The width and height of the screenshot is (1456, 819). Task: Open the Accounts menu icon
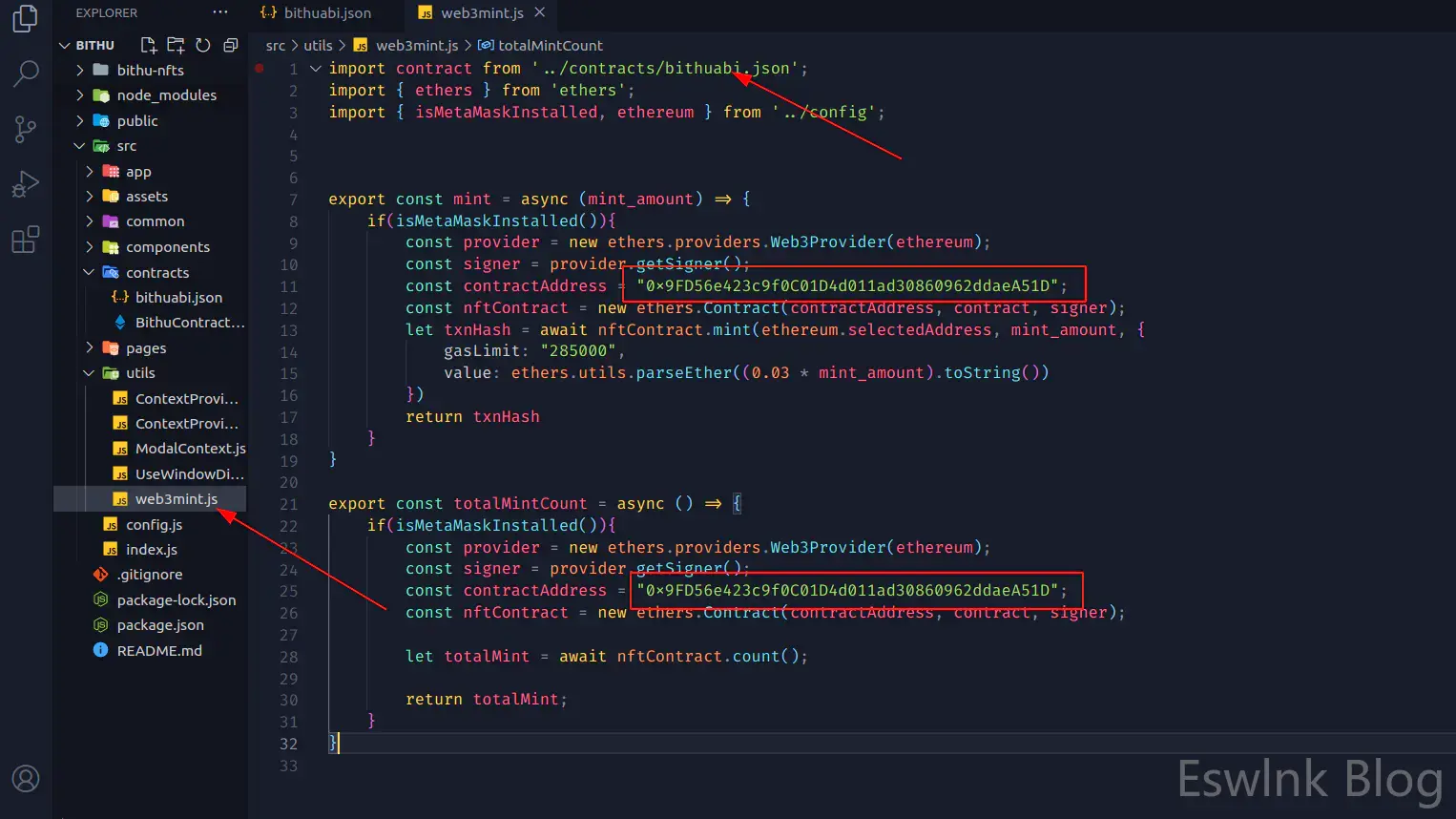point(26,778)
